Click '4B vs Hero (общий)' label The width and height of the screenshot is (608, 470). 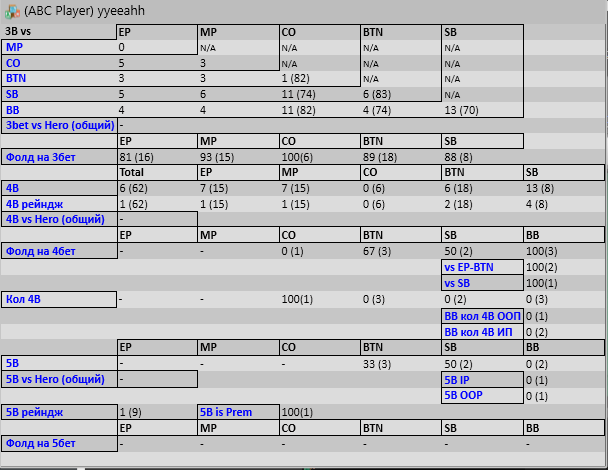coord(55,219)
